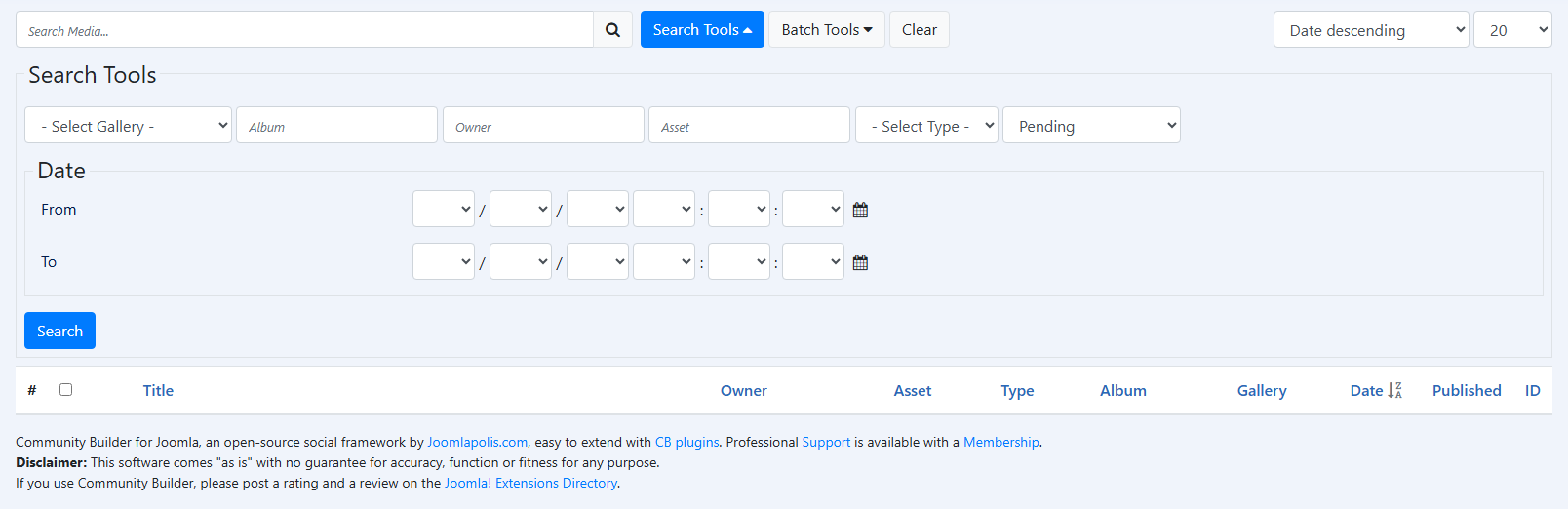Viewport: 1568px width, 509px height.
Task: Open the Select Gallery dropdown
Action: point(128,126)
